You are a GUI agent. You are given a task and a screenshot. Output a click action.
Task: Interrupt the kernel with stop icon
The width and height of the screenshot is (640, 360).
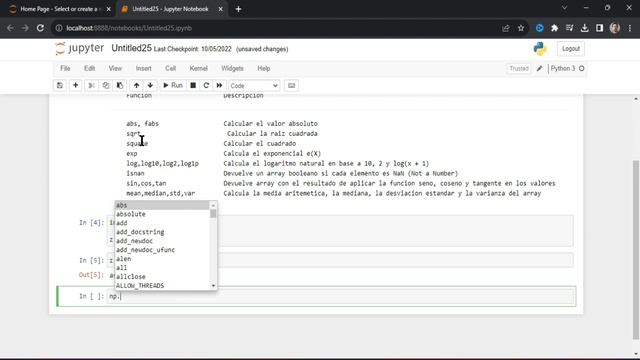pyautogui.click(x=193, y=85)
